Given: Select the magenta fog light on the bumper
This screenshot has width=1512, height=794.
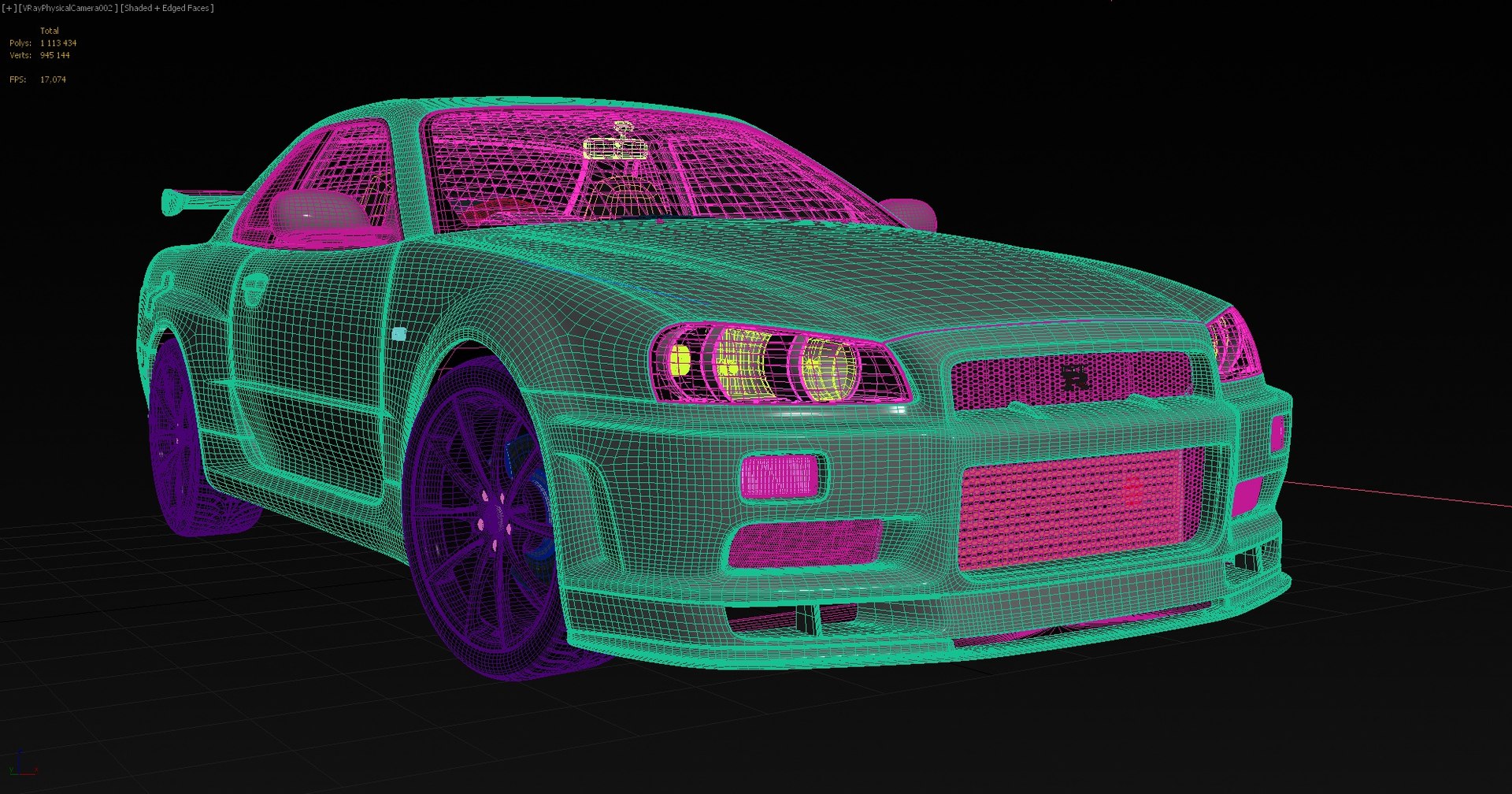Looking at the screenshot, I should pos(780,477).
